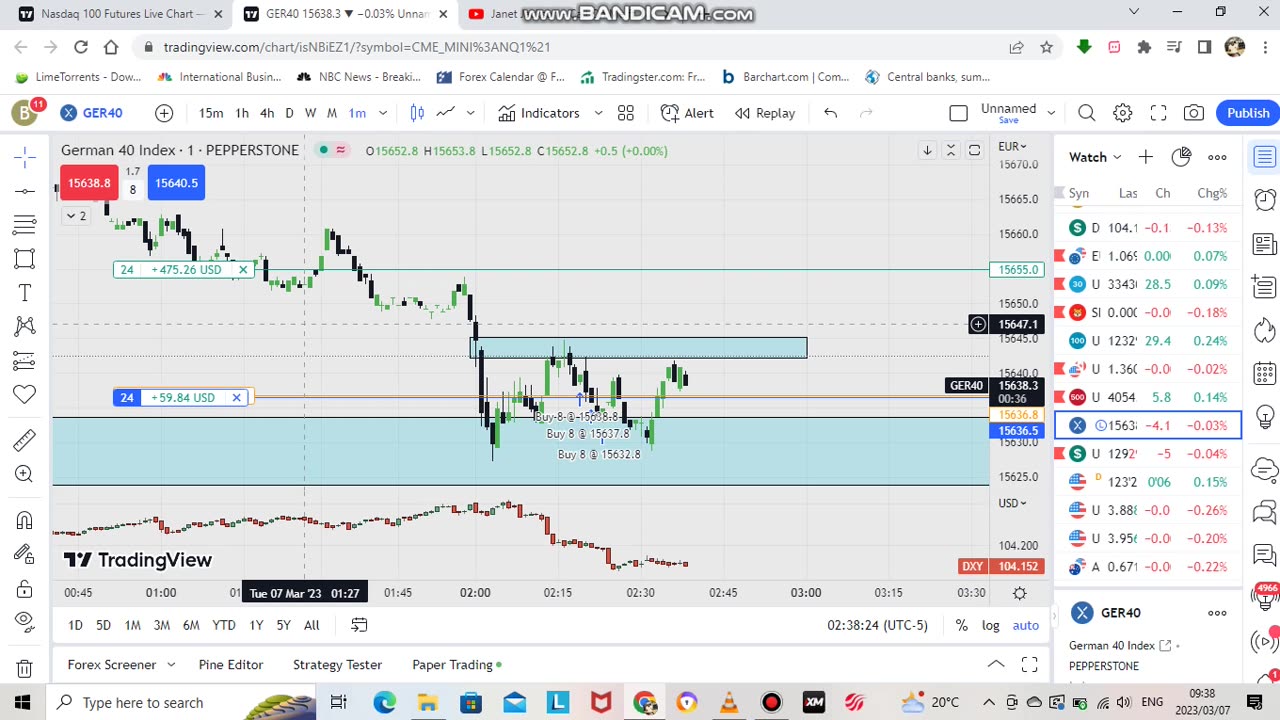Viewport: 1280px width, 720px height.
Task: Click the 15640.5 buy price button
Action: pyautogui.click(x=176, y=183)
